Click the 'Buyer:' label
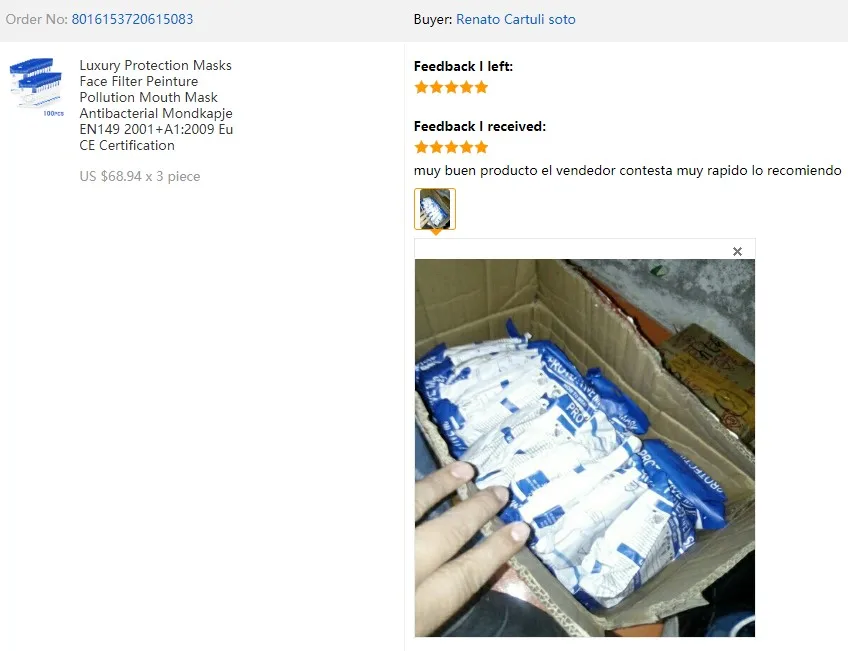The width and height of the screenshot is (848, 651). coord(433,19)
